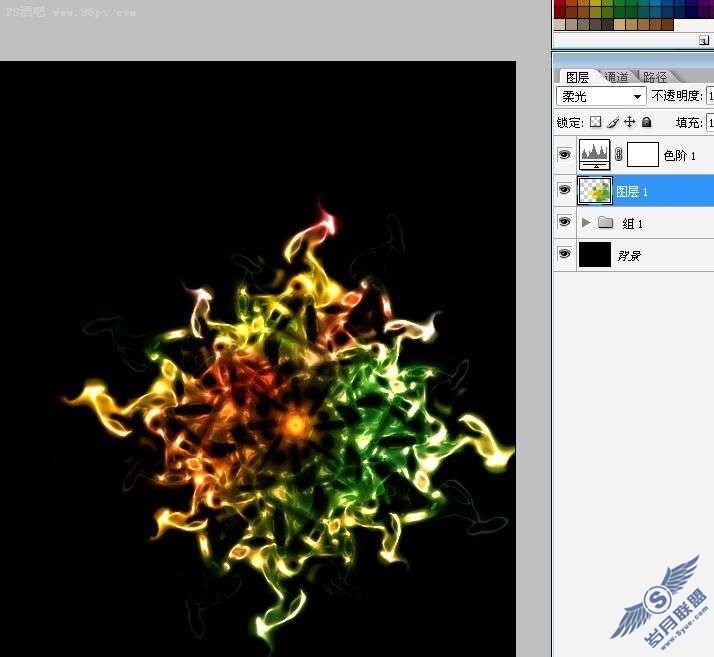
Task: Click the white layer mask thumbnail
Action: [x=643, y=155]
